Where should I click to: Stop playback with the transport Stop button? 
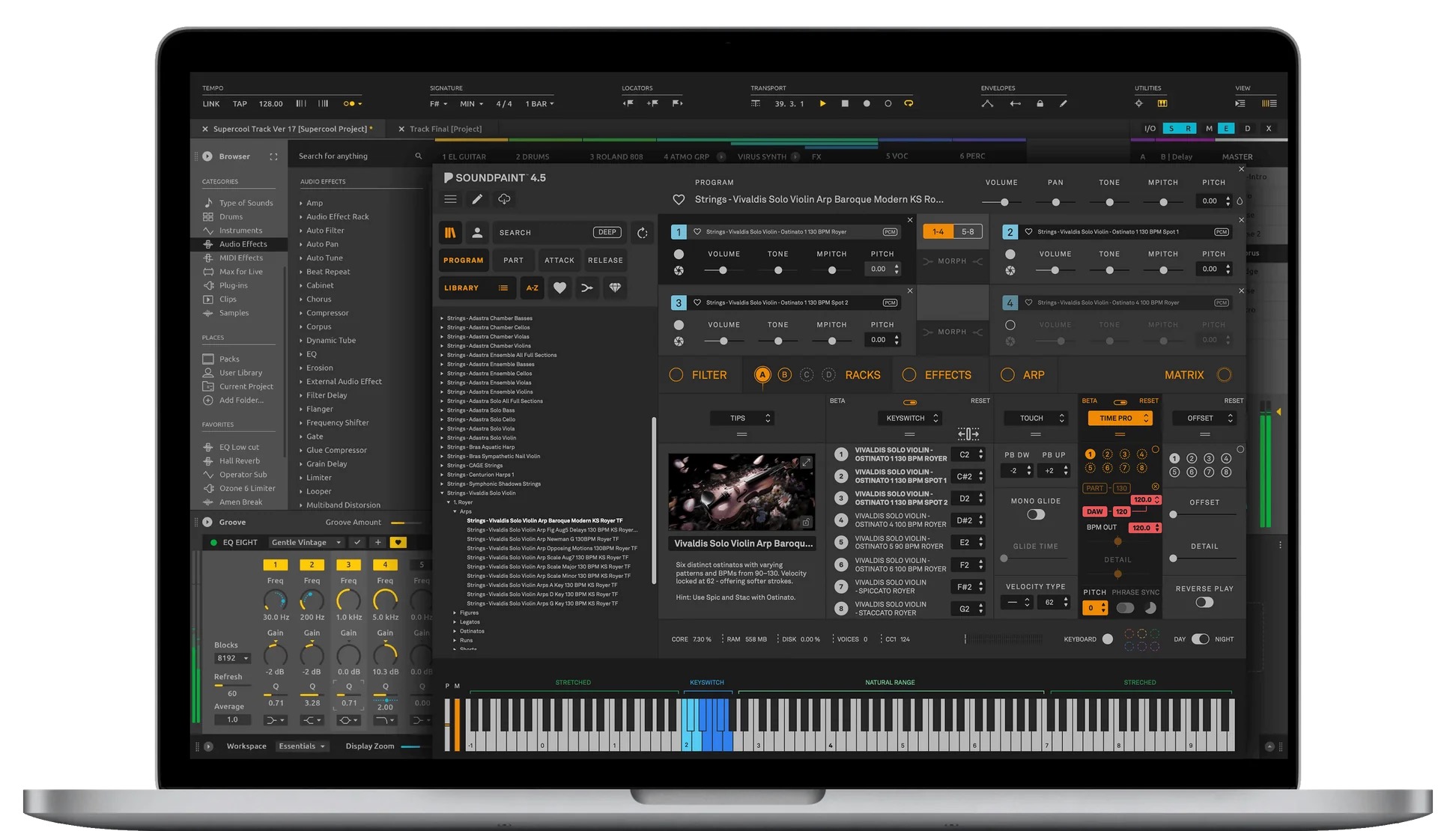(x=845, y=103)
